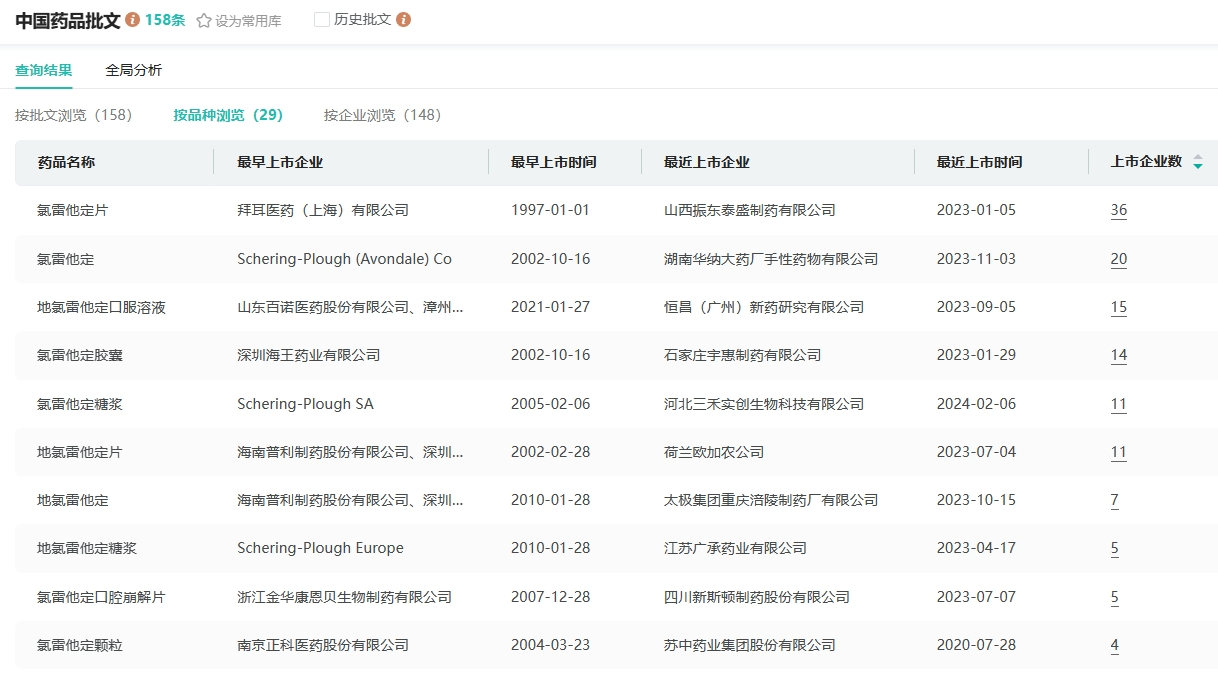Screen dimensions: 1218x673
Task: Browse by 按批文浏览（158）
Action: click(x=73, y=115)
